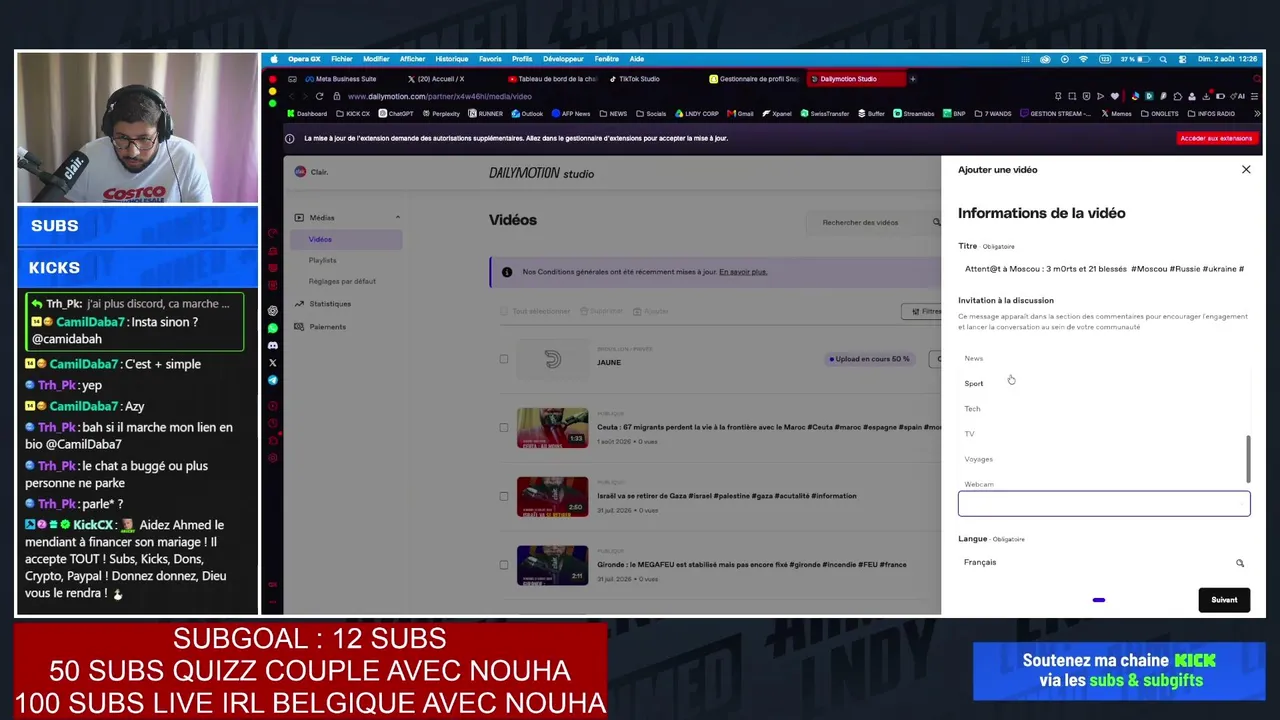Check the Tout sélectionner checkbox
Screen dimensions: 1280x720
[x=504, y=311]
